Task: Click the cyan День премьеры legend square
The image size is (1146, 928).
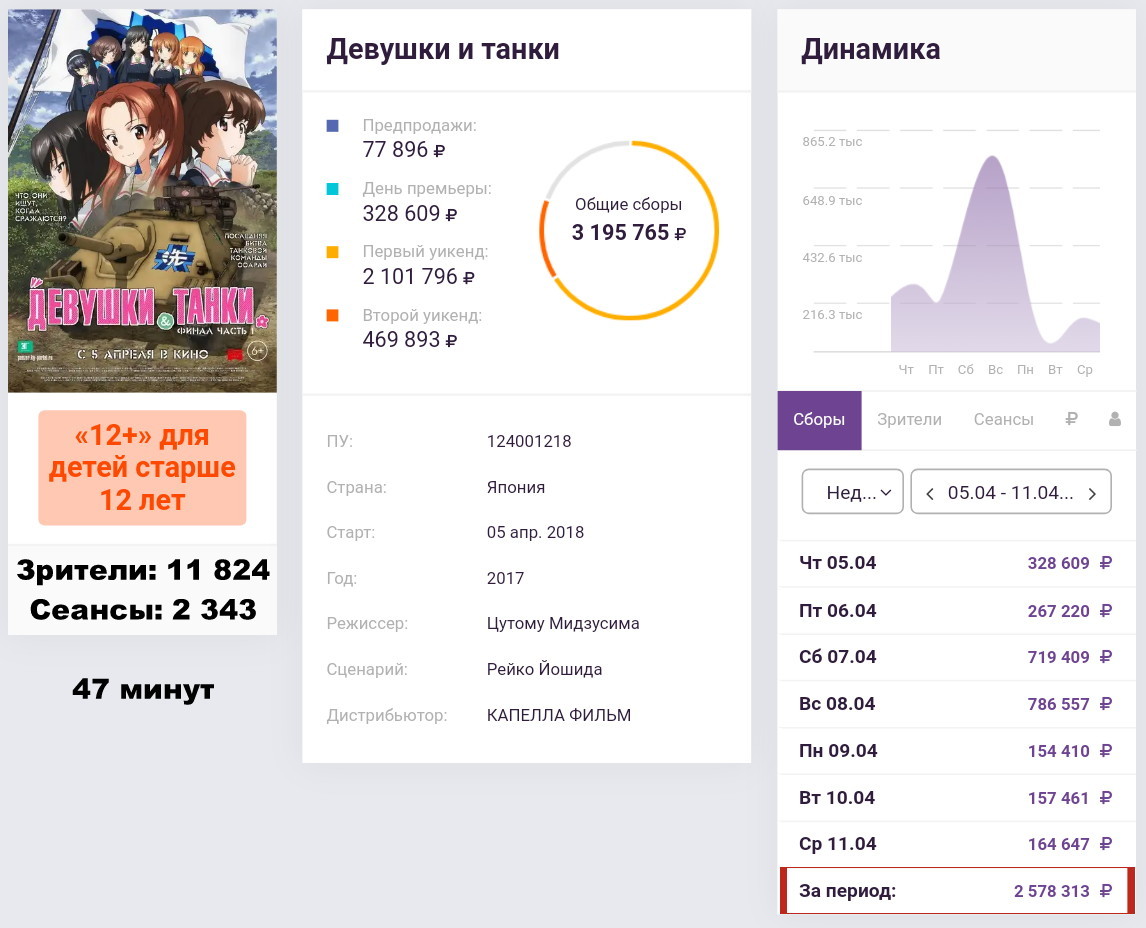Action: pos(332,189)
